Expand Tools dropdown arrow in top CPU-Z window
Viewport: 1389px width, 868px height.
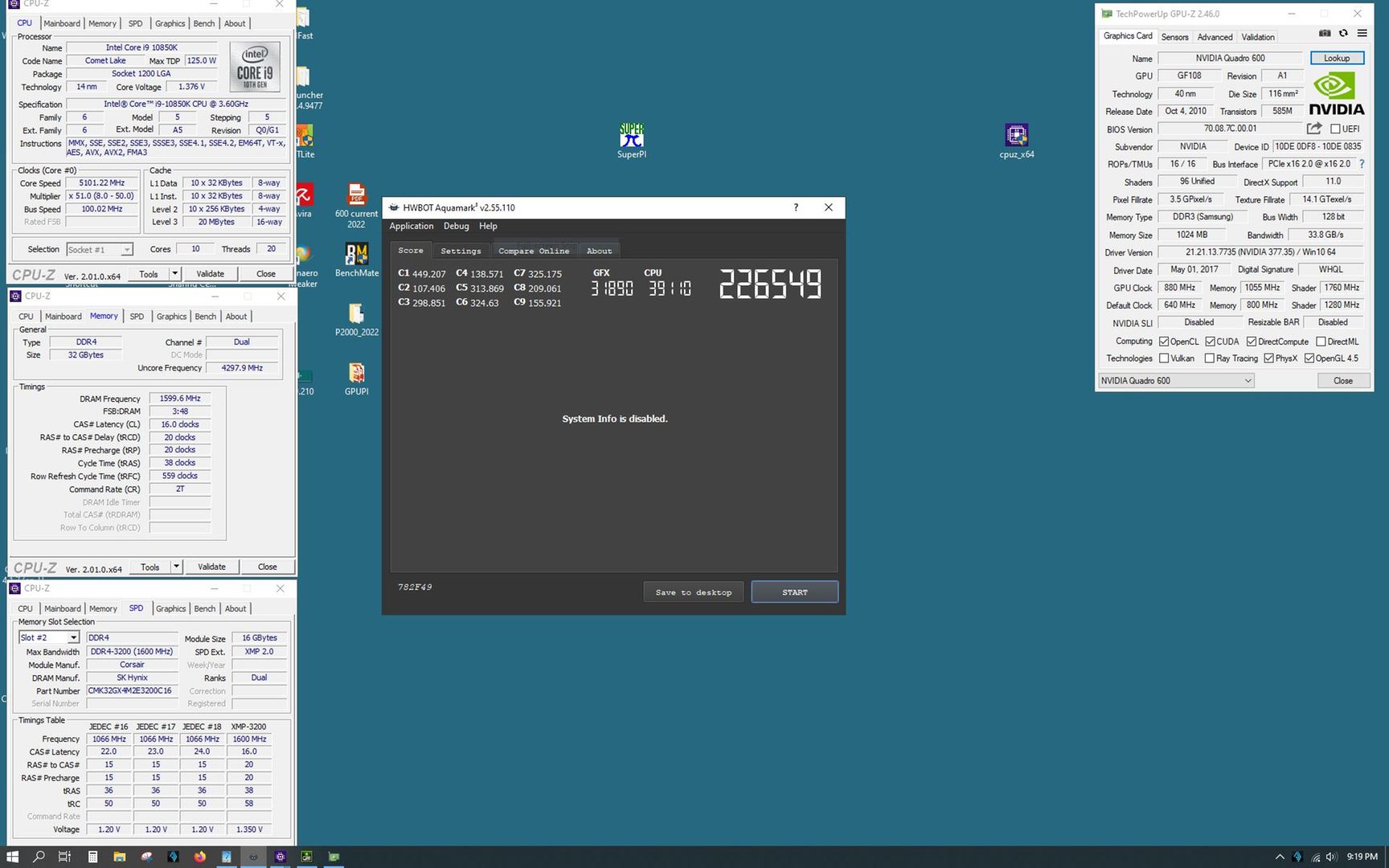tap(174, 274)
